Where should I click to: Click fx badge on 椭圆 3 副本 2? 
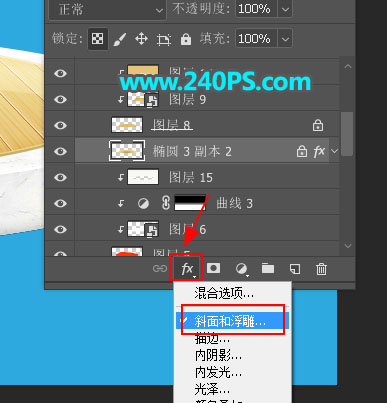tap(319, 152)
